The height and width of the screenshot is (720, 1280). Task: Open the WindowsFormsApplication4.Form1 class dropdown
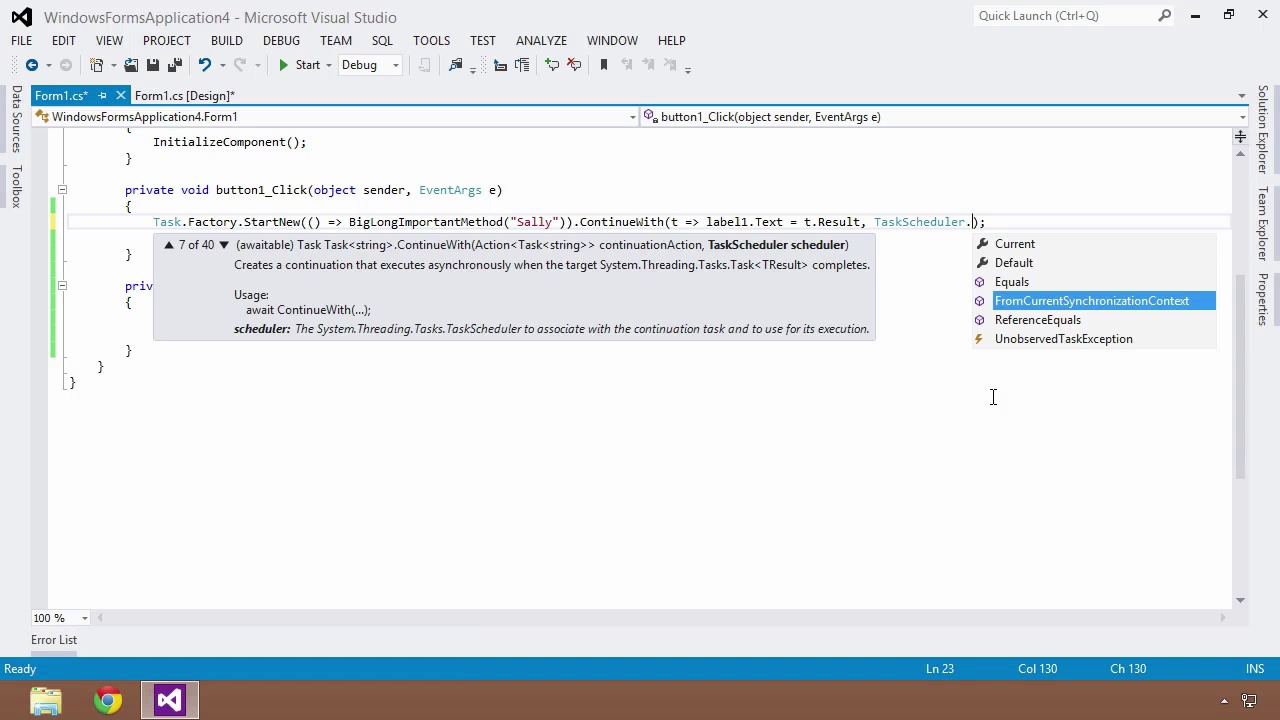[x=632, y=117]
